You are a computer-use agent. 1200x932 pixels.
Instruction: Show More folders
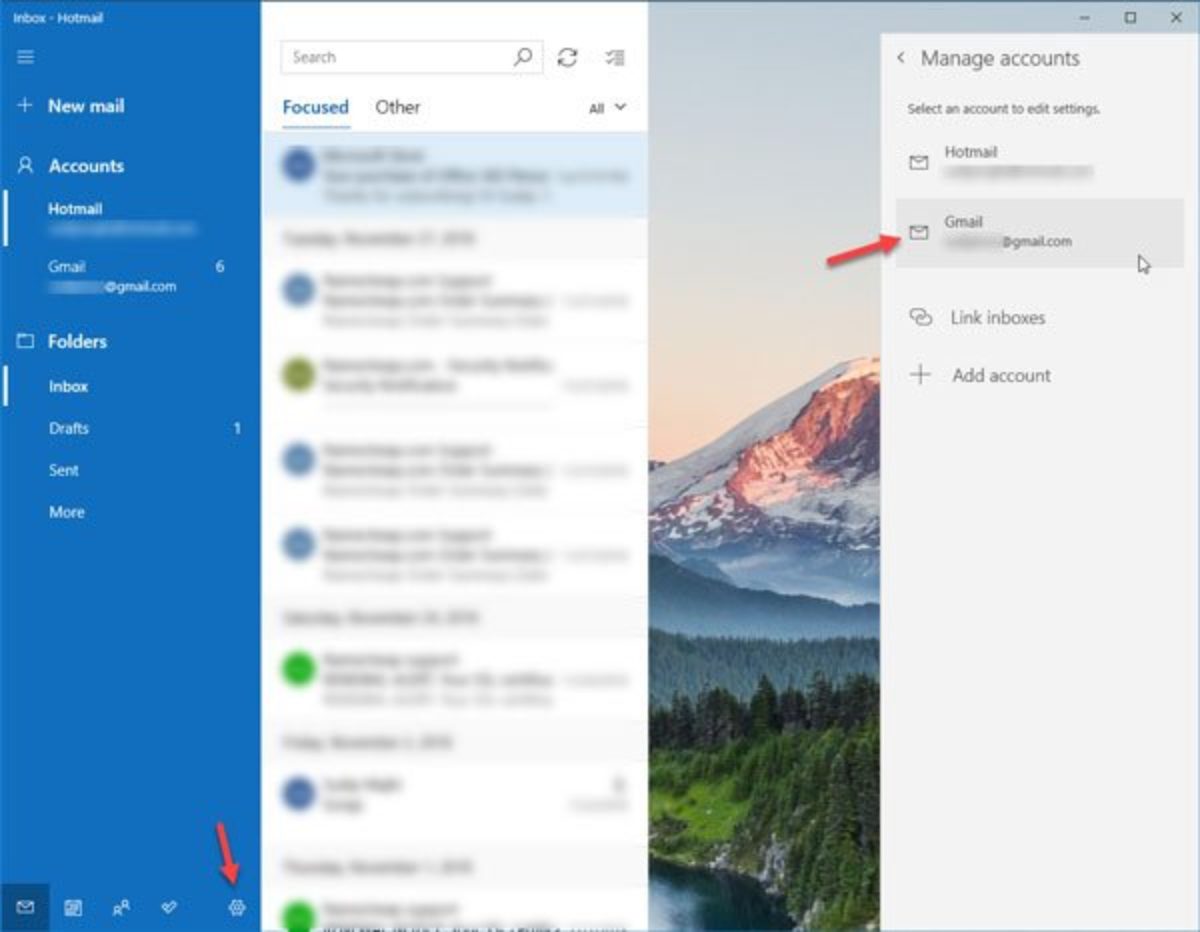coord(130,512)
